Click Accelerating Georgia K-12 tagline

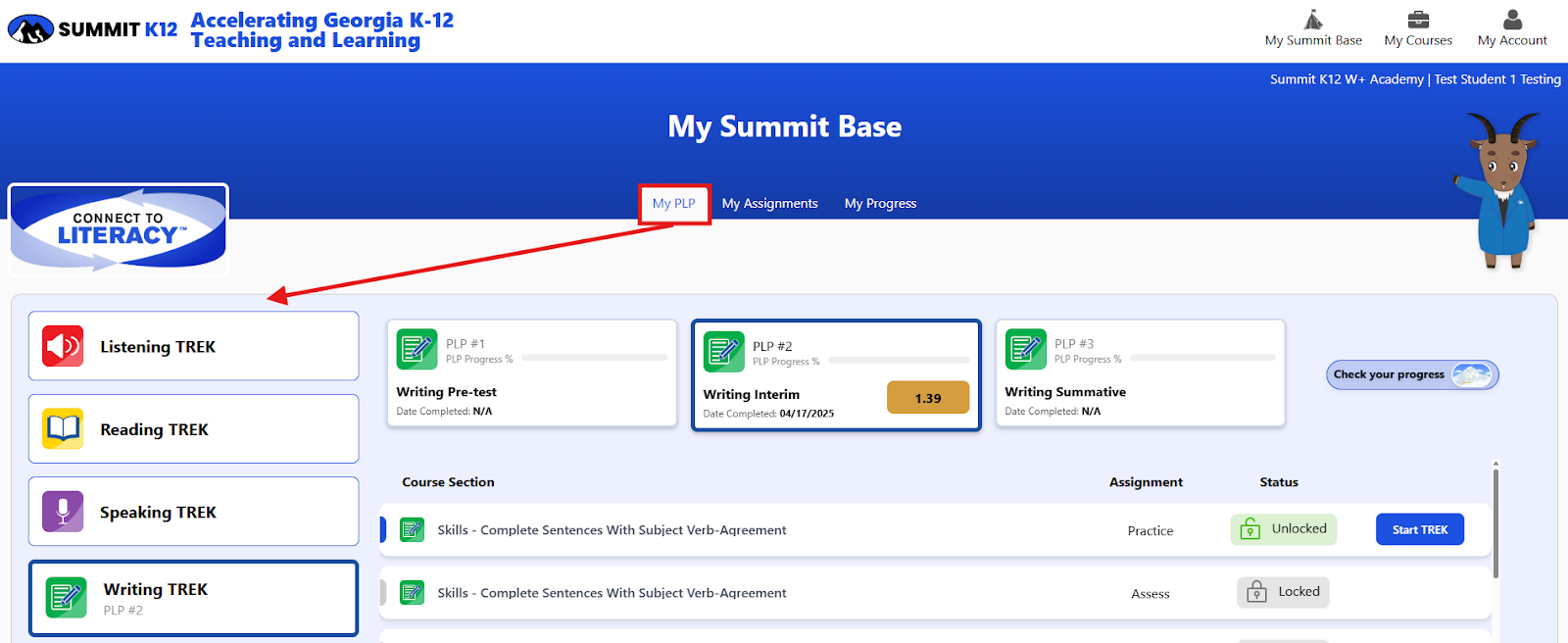pyautogui.click(x=321, y=30)
